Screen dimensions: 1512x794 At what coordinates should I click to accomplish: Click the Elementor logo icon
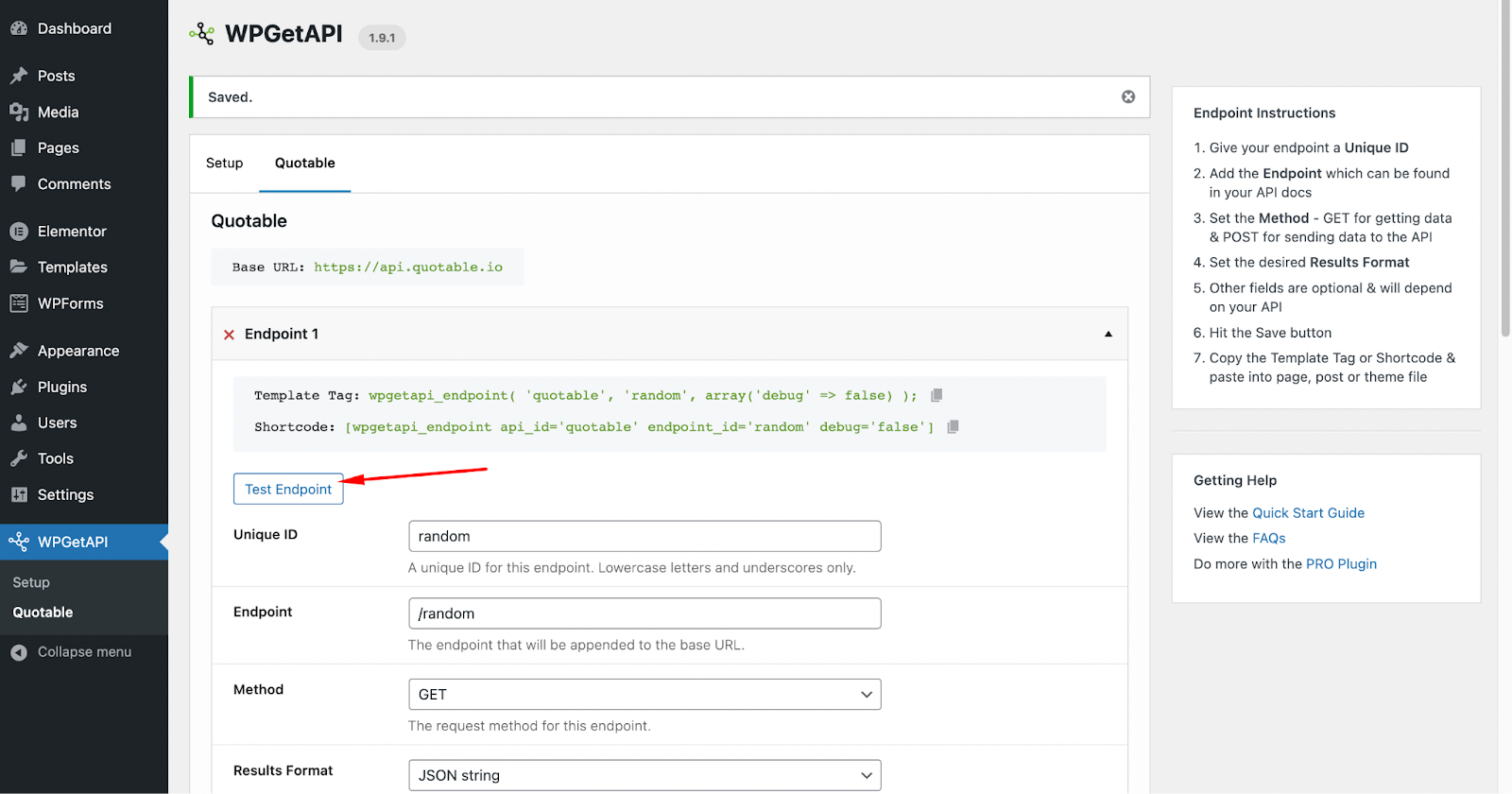(x=19, y=231)
